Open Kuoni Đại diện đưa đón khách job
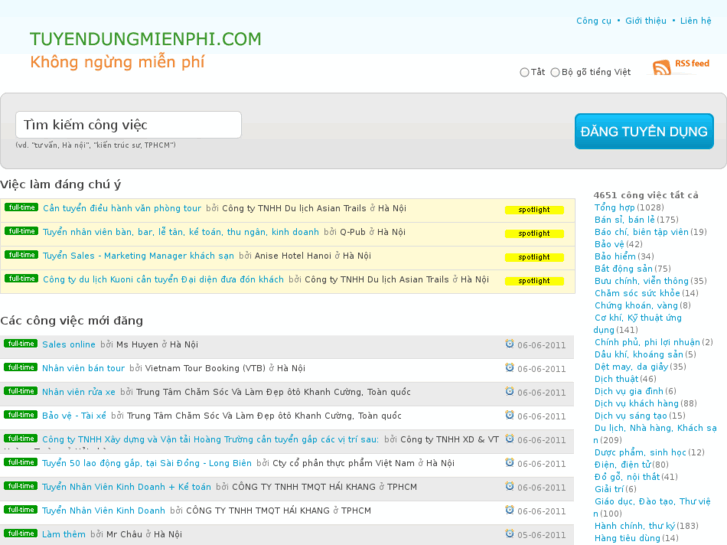 tap(163, 279)
